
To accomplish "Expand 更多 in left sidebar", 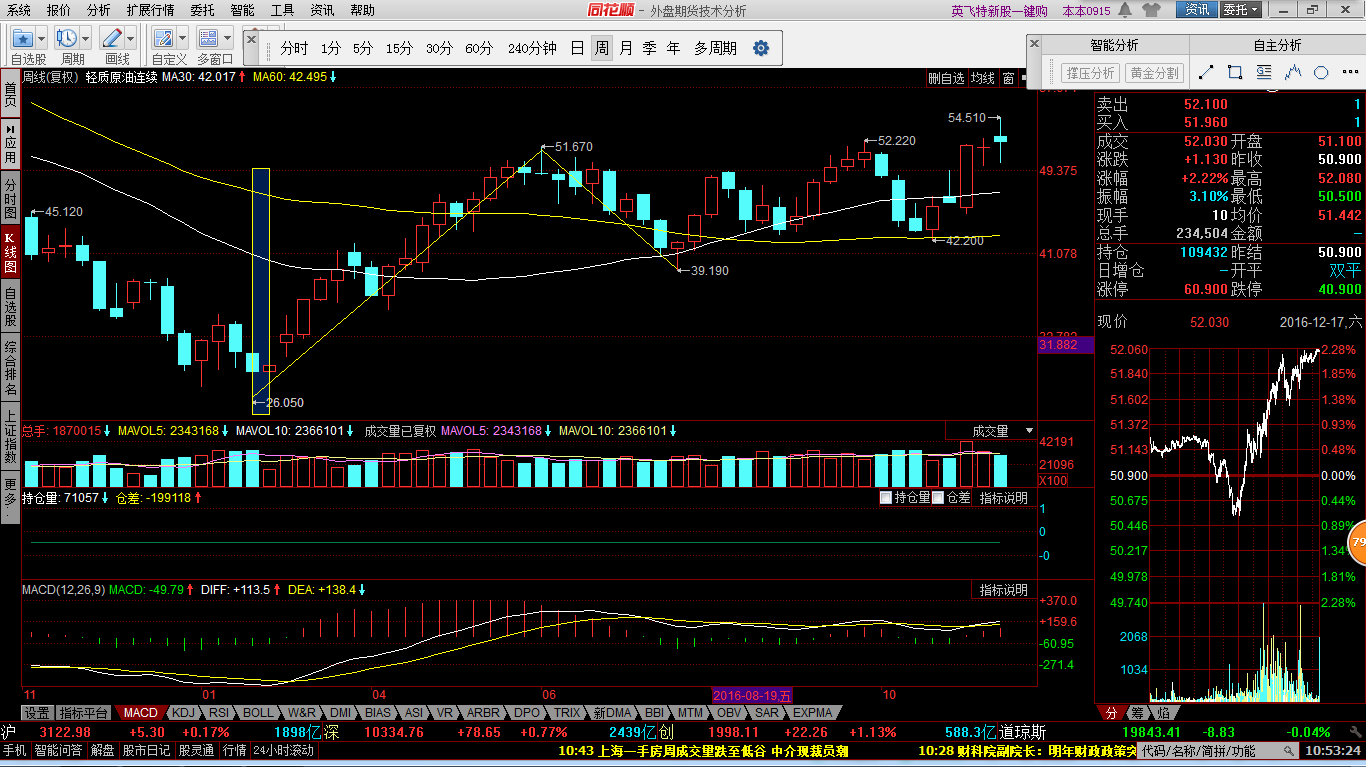I will (x=10, y=497).
